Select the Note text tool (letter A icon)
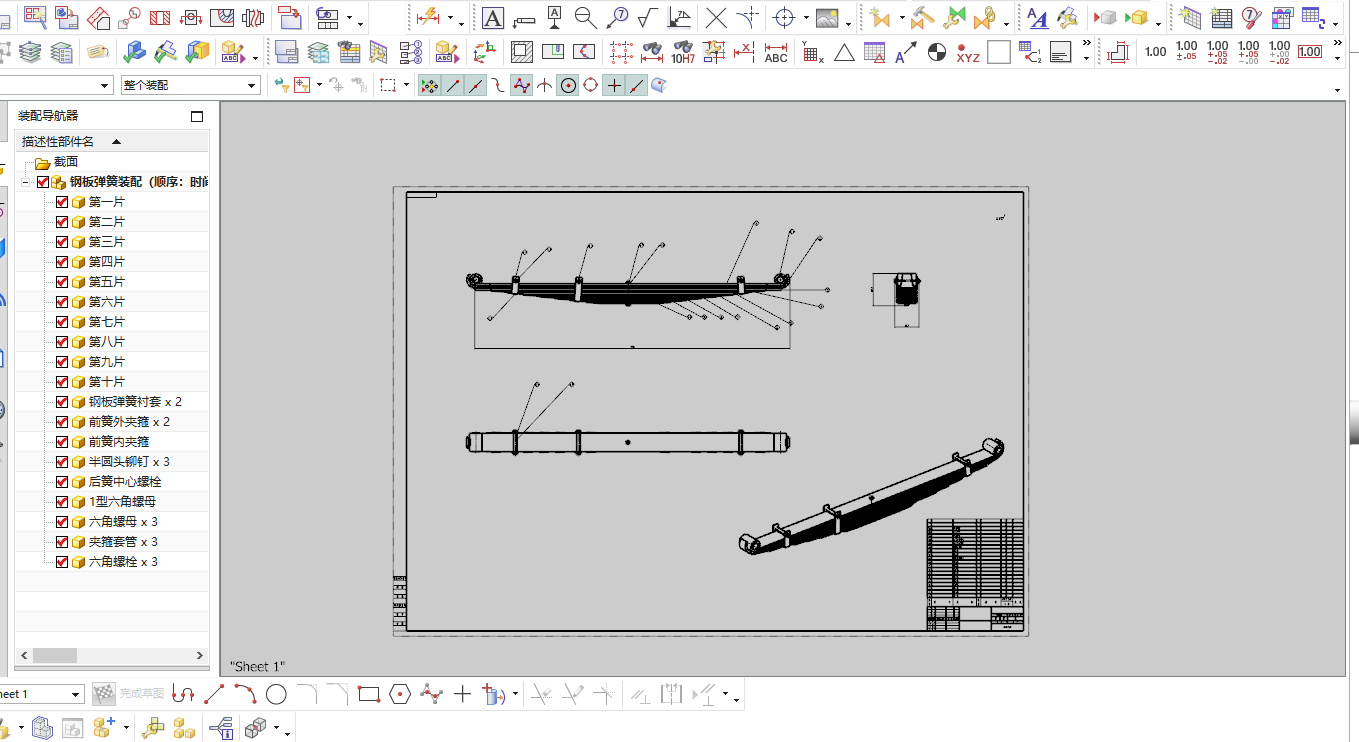The image size is (1359, 742). (493, 18)
